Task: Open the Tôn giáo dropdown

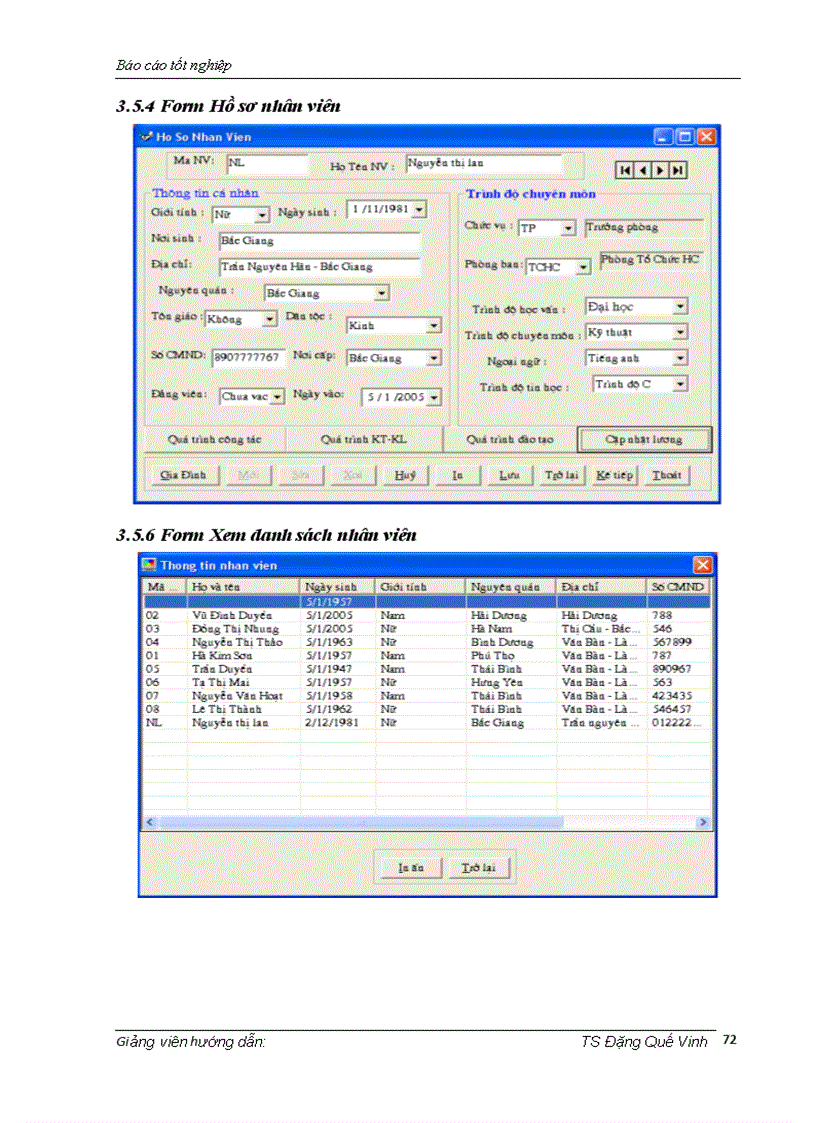Action: click(x=268, y=318)
